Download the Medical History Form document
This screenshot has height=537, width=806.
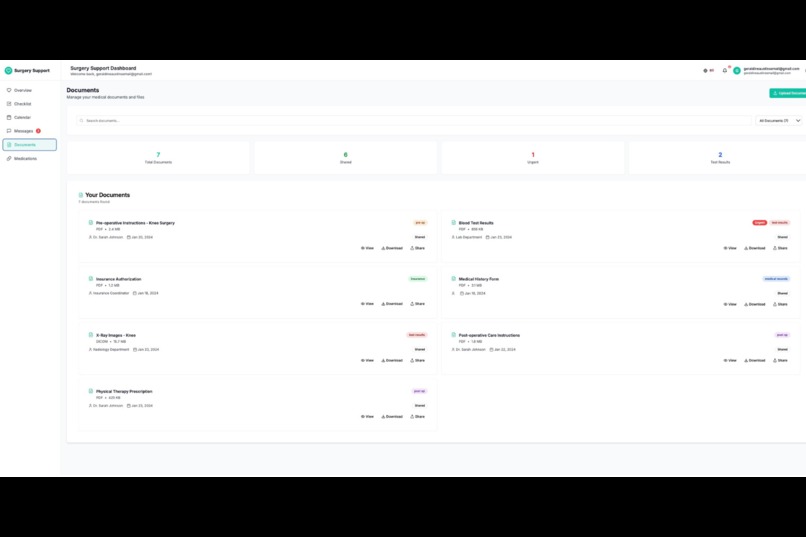pyautogui.click(x=755, y=304)
